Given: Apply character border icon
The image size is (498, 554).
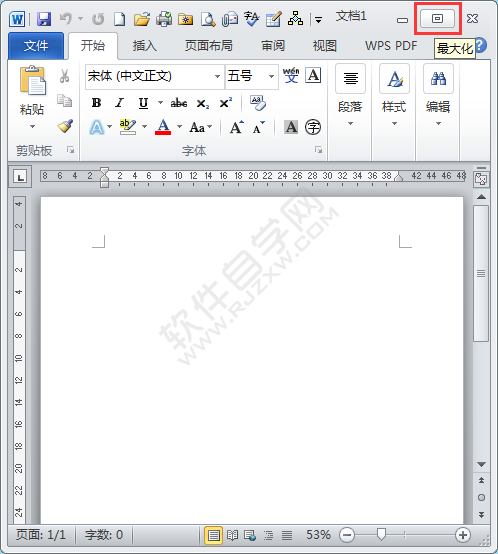Looking at the screenshot, I should [x=313, y=75].
